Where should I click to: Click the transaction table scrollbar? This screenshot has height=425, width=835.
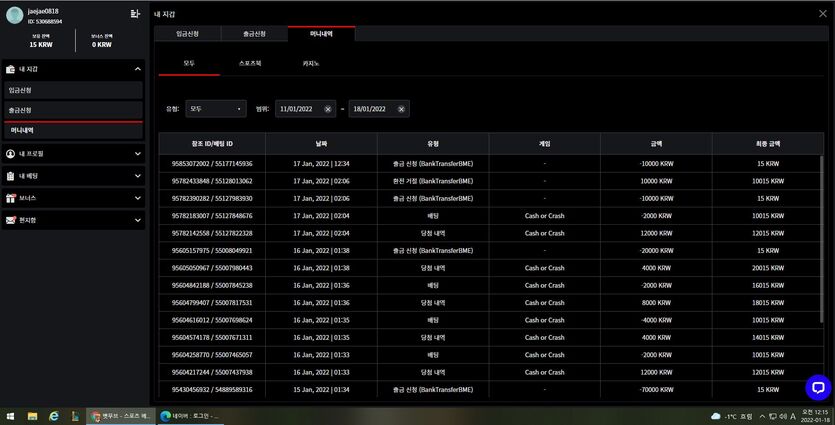tap(821, 239)
